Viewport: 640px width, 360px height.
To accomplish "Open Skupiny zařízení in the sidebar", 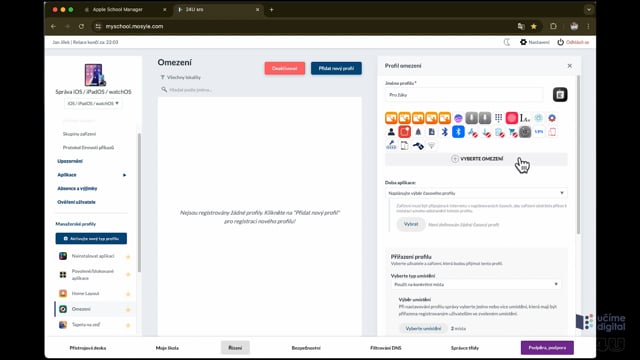I will (x=79, y=134).
